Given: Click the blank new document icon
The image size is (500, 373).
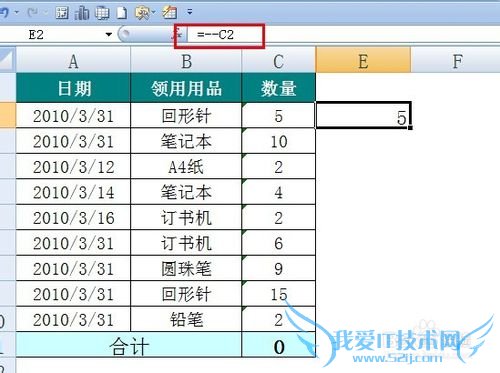Looking at the screenshot, I should pyautogui.click(x=122, y=13).
